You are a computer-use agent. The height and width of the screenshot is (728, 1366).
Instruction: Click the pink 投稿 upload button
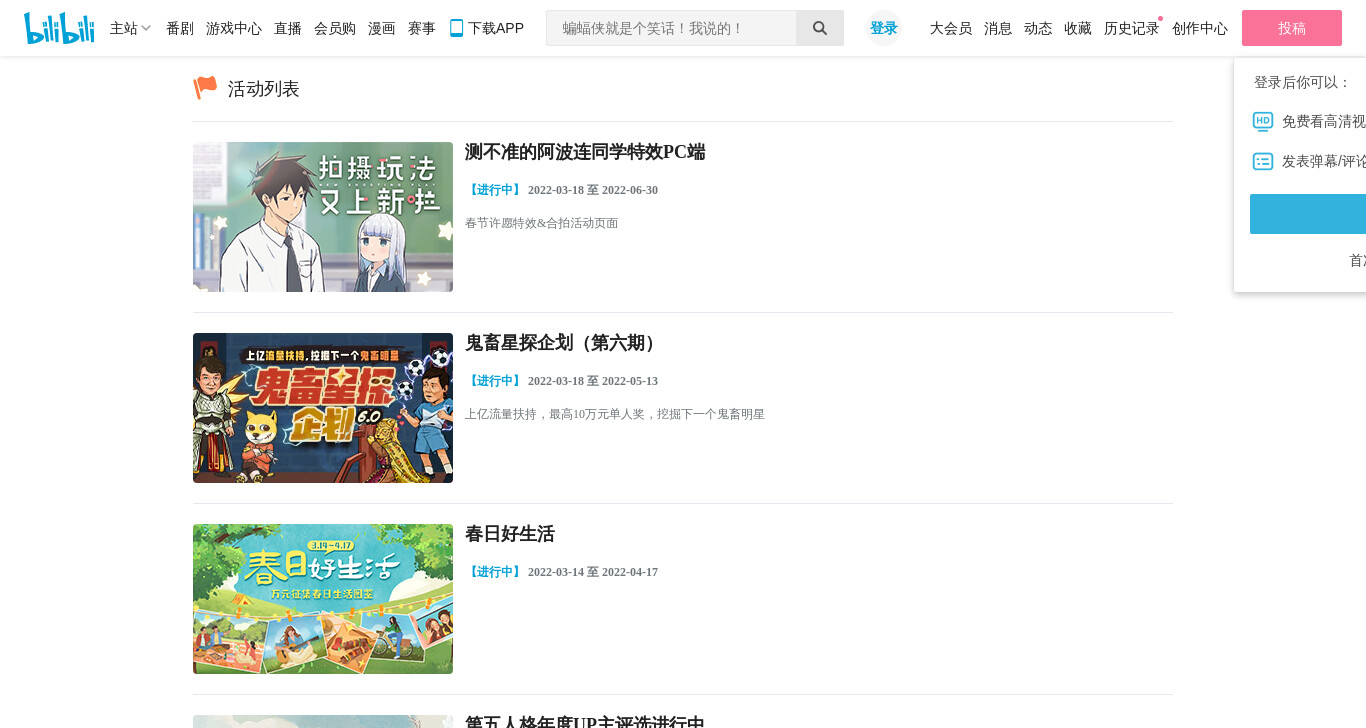1292,28
